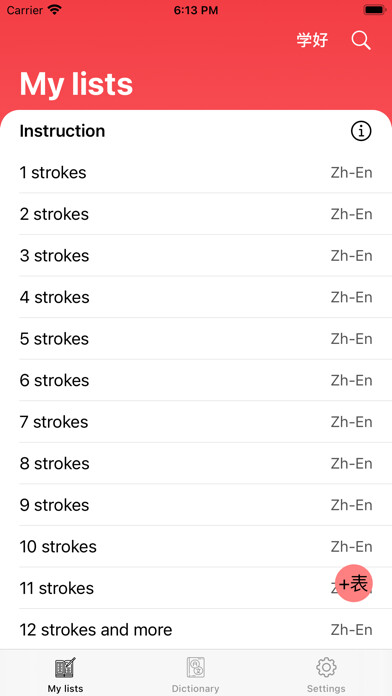Screen dimensions: 392x696
Task: Select the 10 strokes list row
Action: [196, 546]
